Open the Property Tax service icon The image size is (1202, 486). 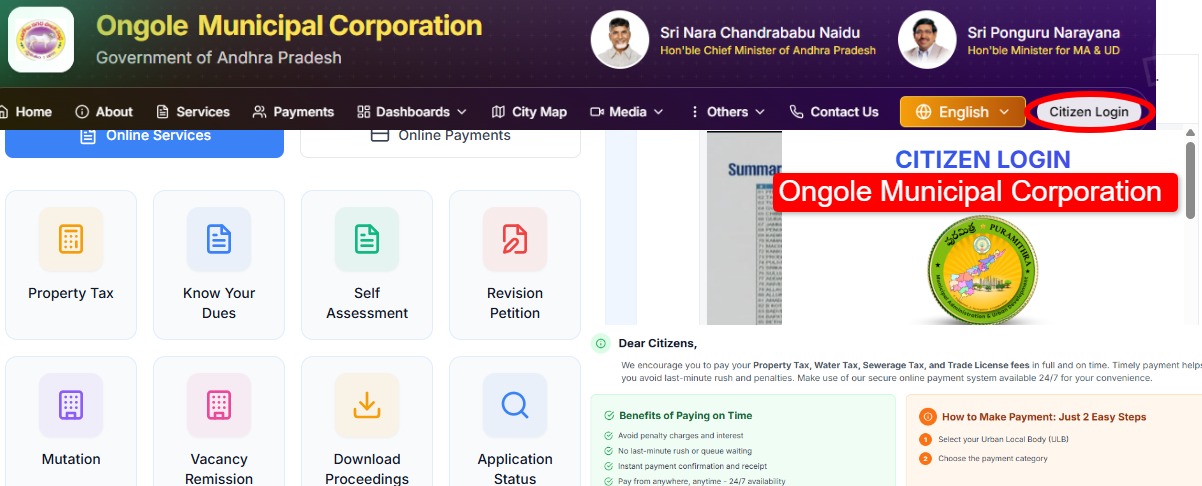tap(71, 239)
